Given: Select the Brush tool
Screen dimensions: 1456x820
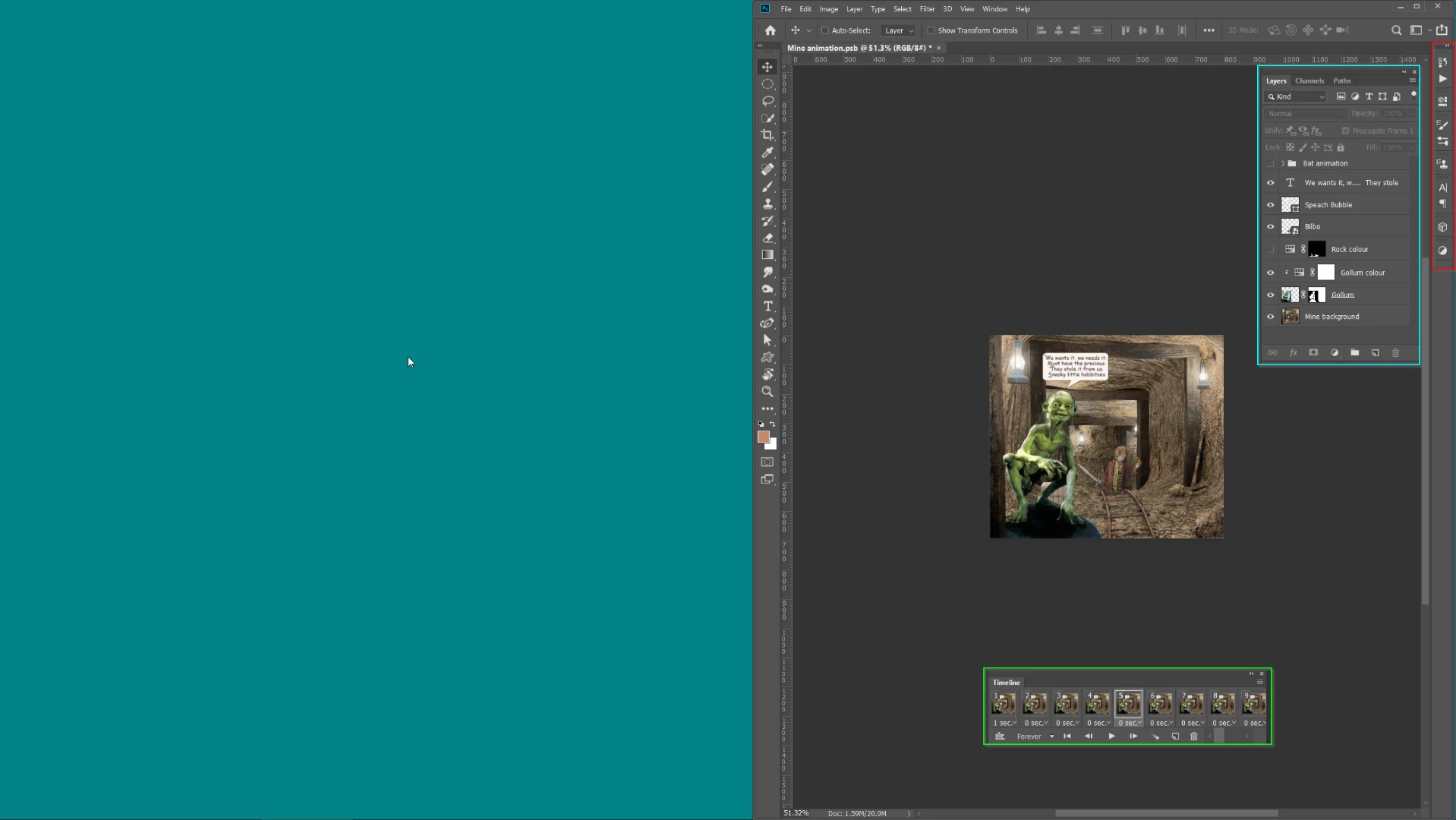Looking at the screenshot, I should 767,187.
